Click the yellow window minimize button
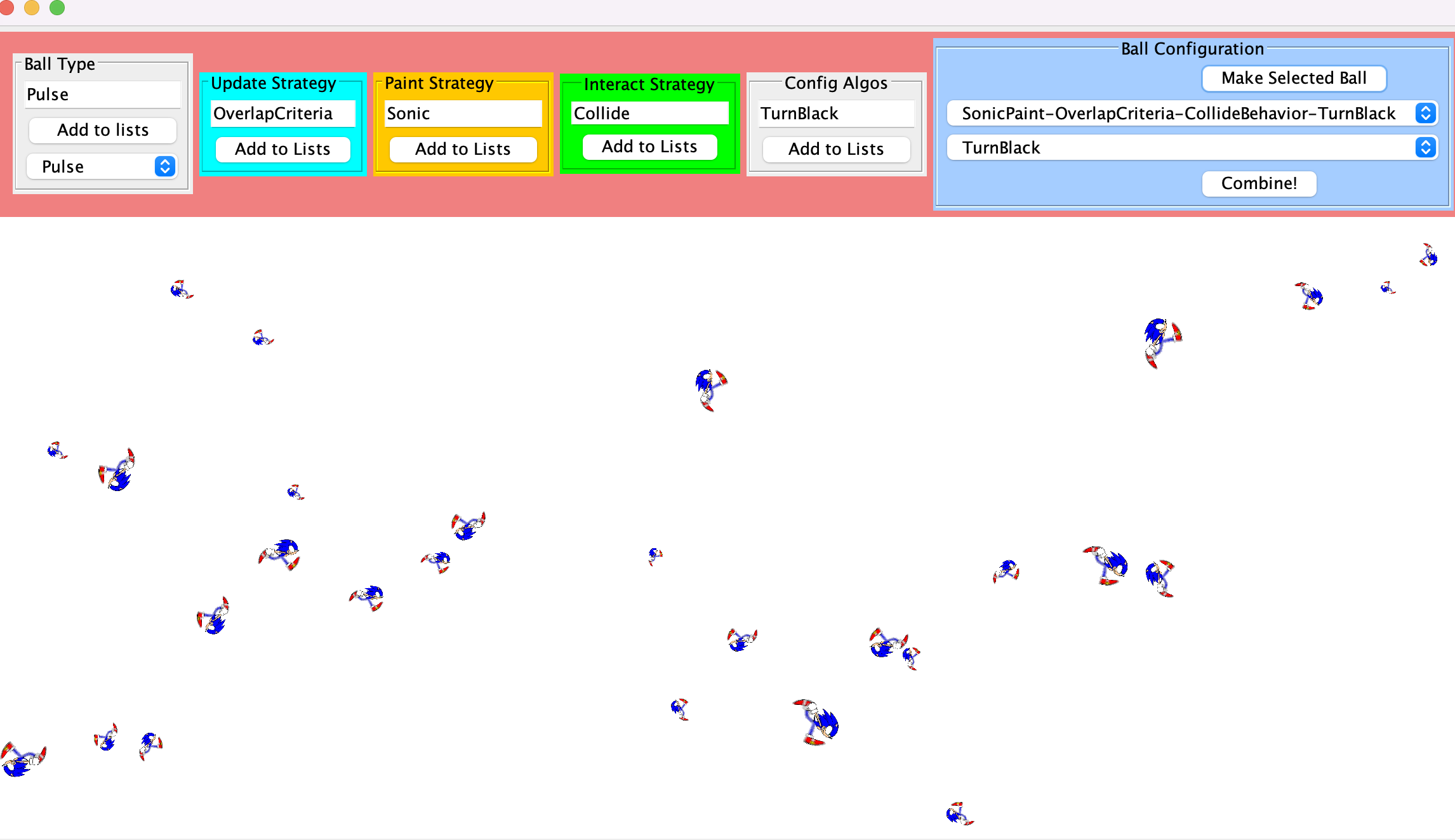Image resolution: width=1455 pixels, height=840 pixels. click(32, 8)
